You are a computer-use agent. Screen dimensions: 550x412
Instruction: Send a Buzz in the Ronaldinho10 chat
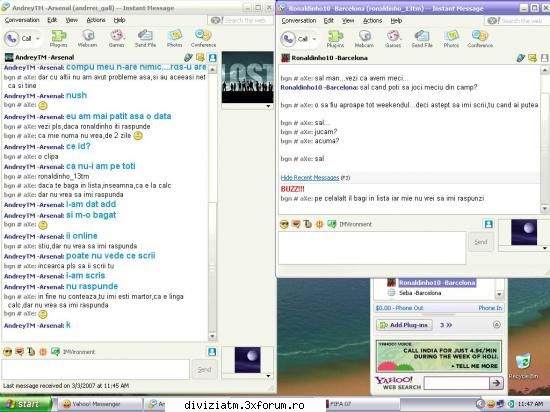(319, 224)
